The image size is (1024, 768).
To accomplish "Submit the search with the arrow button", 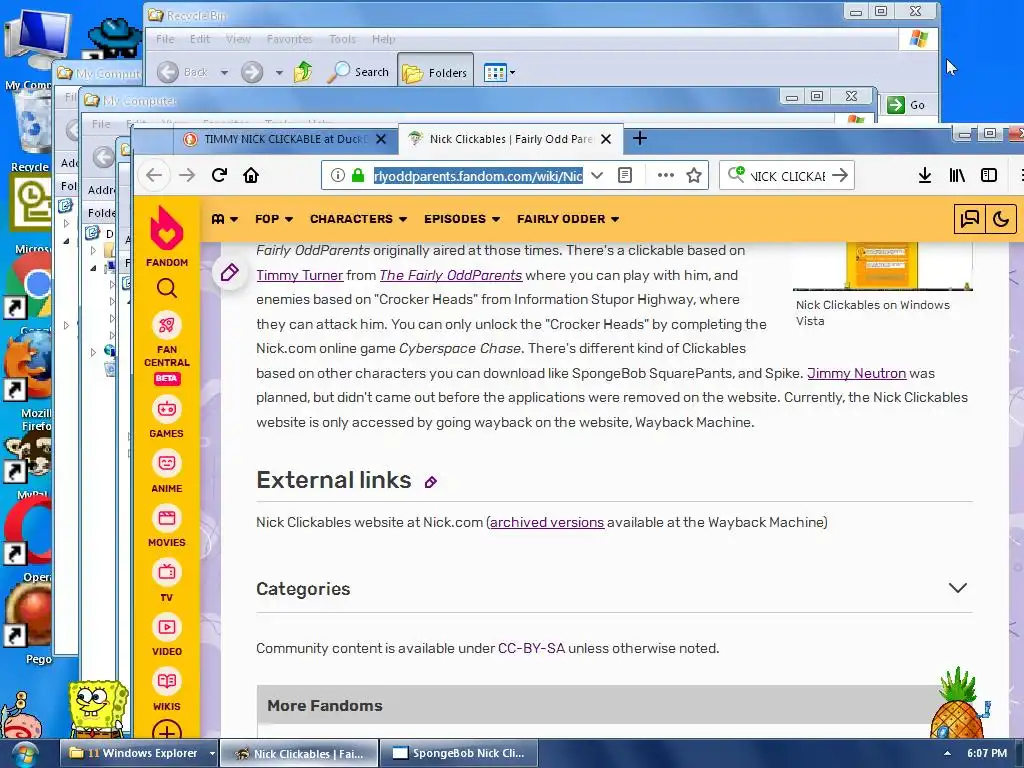I will (840, 175).
